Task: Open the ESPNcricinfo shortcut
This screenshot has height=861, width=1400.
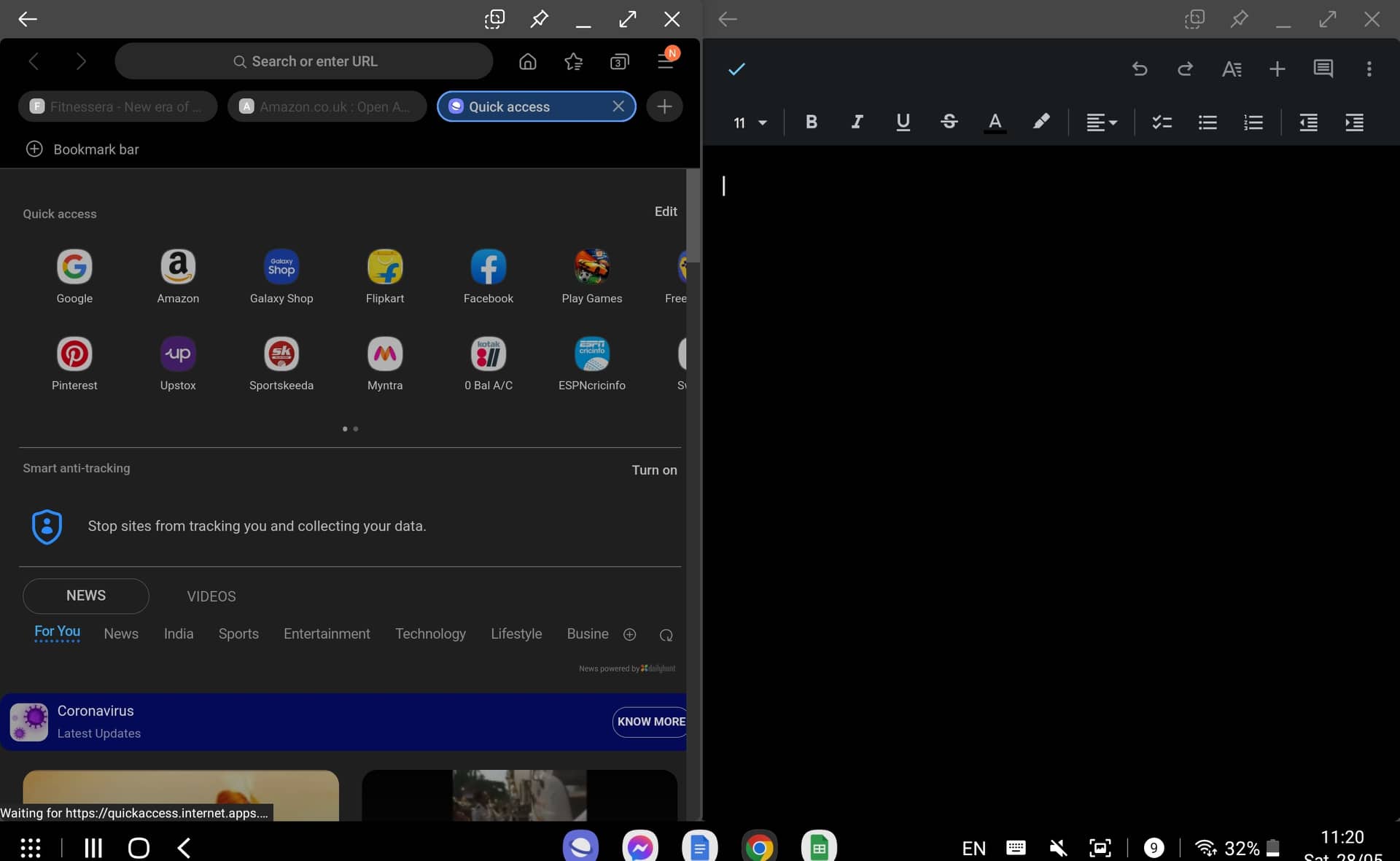Action: coord(592,363)
